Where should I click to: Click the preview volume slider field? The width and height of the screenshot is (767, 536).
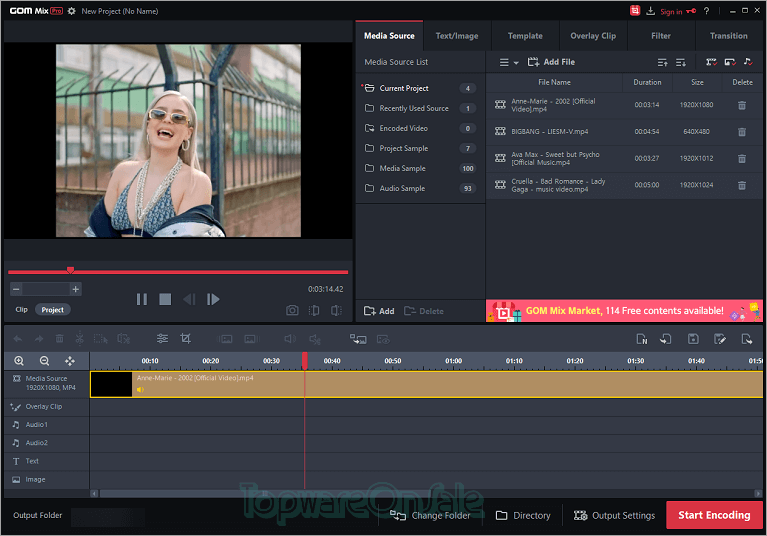tap(46, 289)
